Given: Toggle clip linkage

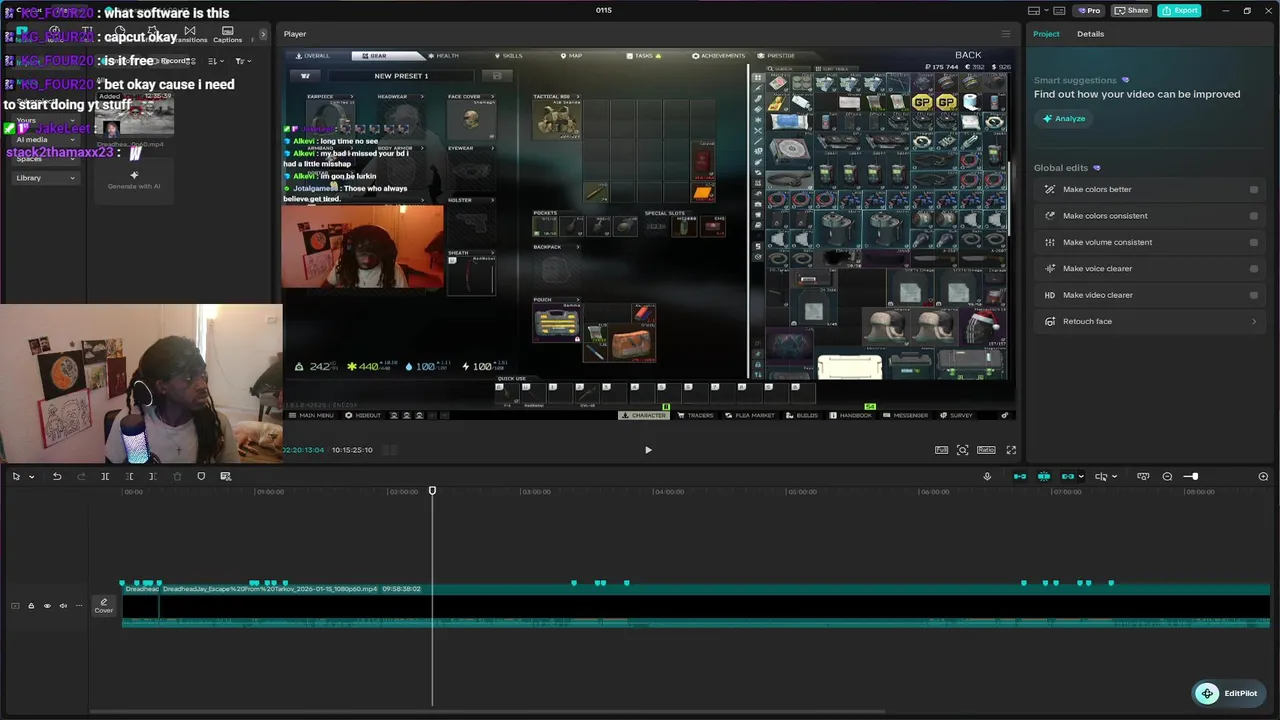Looking at the screenshot, I should (1067, 476).
